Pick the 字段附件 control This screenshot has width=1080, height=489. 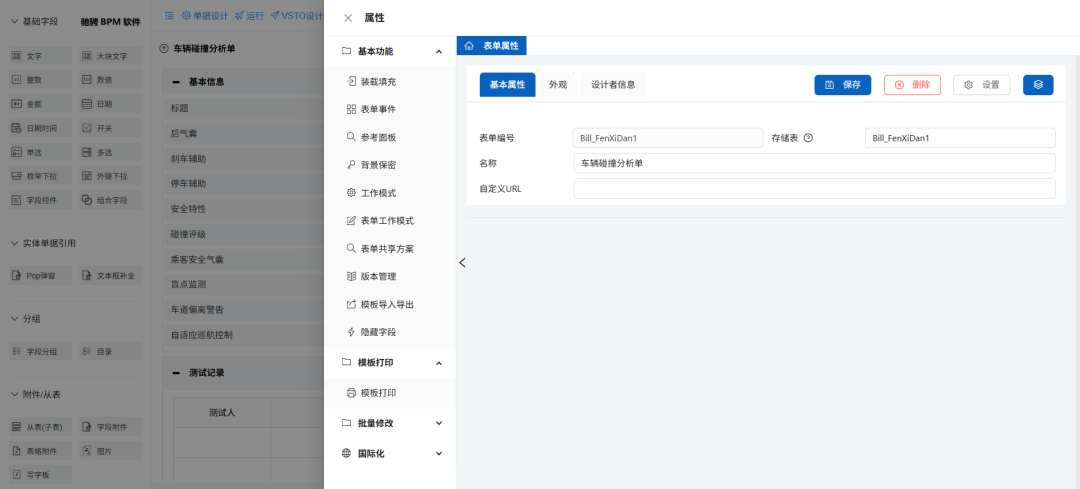(110, 427)
